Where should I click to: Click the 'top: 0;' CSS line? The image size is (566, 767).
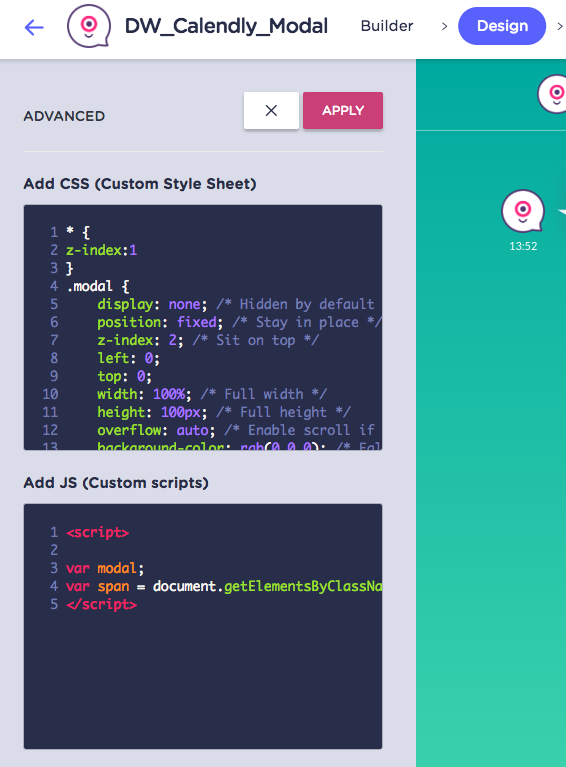coord(124,376)
